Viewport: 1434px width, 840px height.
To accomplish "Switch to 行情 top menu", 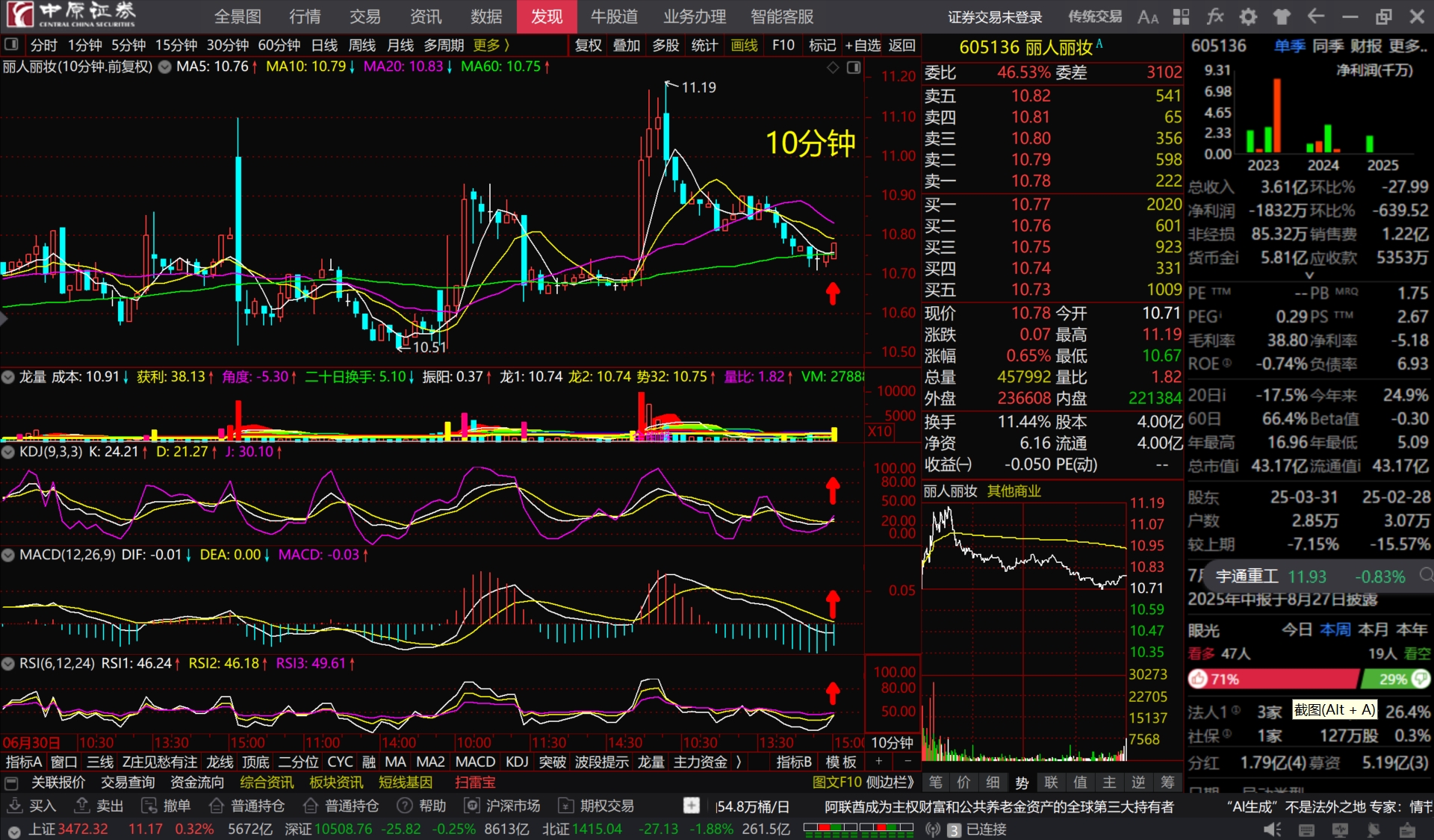I will click(x=305, y=16).
